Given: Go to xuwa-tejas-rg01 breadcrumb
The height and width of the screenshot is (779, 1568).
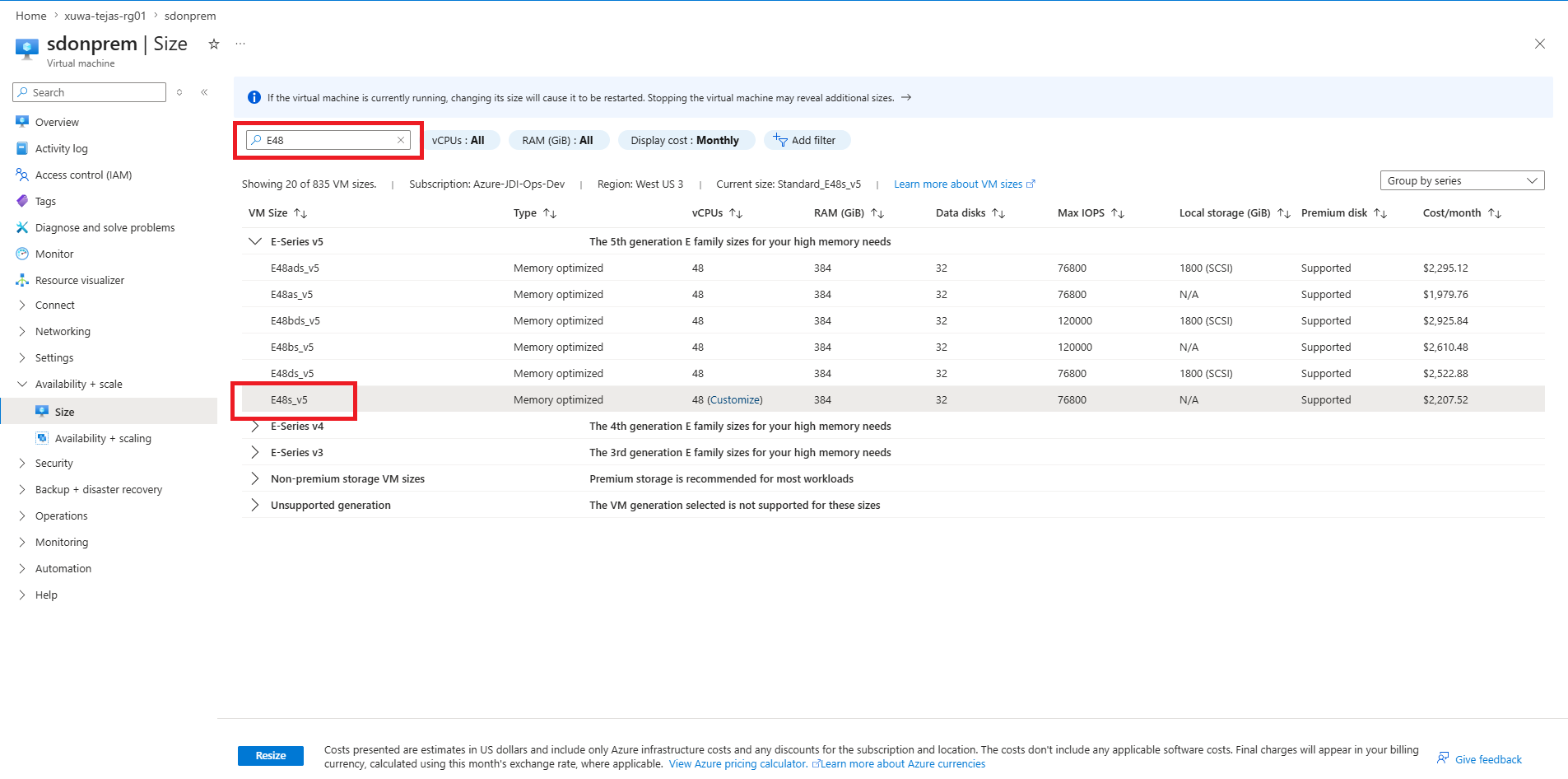Looking at the screenshot, I should click(x=105, y=16).
